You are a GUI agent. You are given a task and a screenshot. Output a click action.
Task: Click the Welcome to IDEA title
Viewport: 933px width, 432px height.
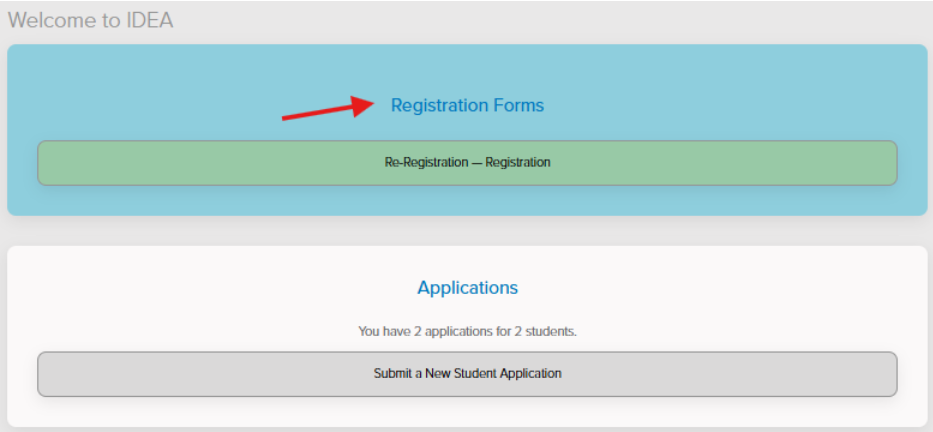click(90, 20)
